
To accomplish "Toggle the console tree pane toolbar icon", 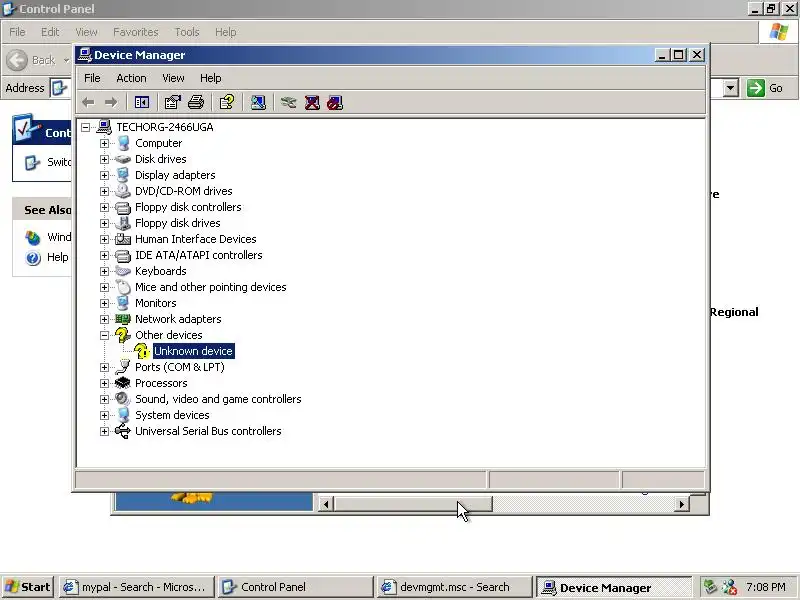I will pyautogui.click(x=142, y=103).
